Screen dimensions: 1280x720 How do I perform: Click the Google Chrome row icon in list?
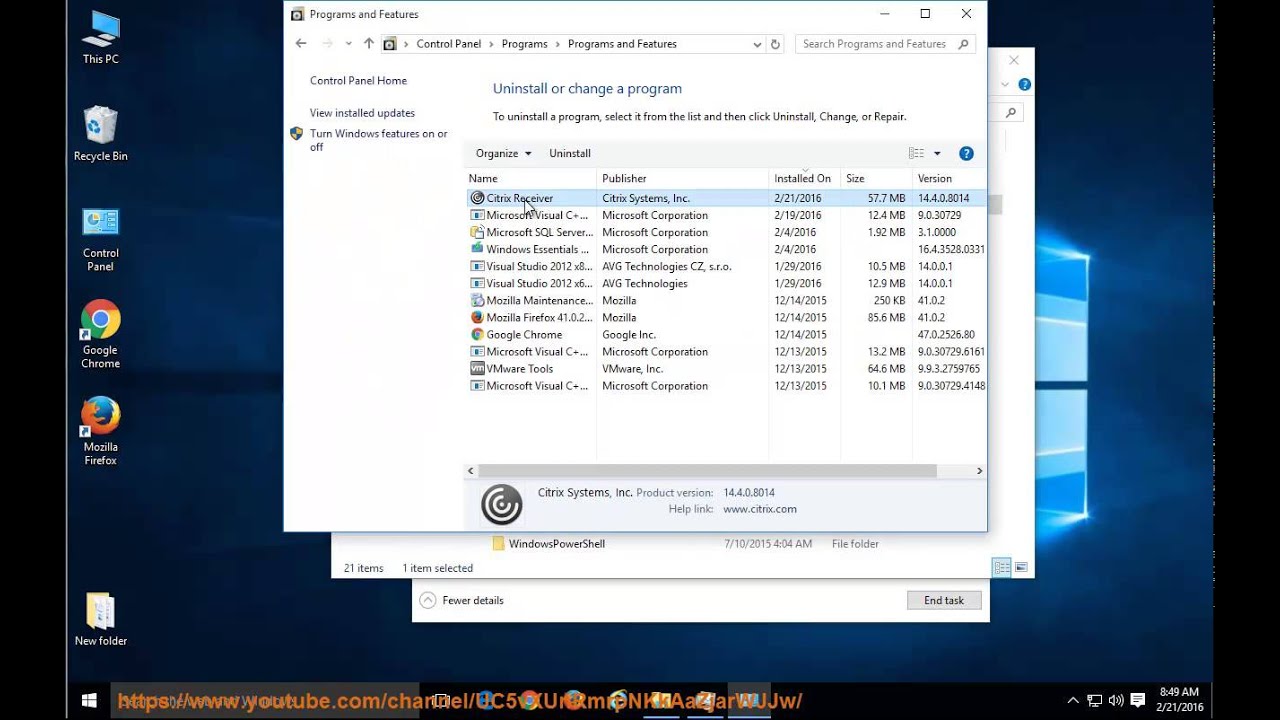pos(477,334)
